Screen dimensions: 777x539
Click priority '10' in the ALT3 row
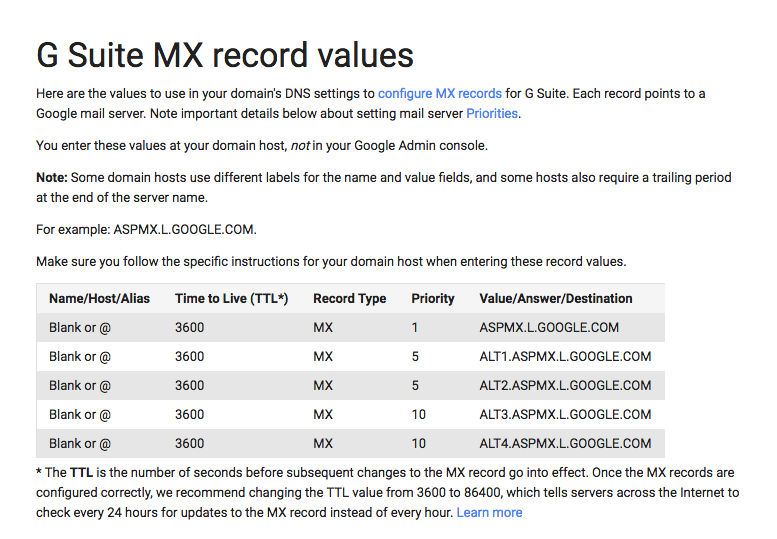click(419, 415)
